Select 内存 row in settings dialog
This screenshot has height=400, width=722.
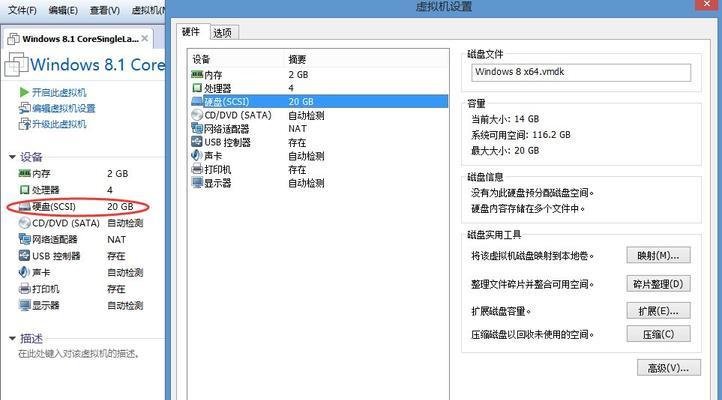click(319, 75)
